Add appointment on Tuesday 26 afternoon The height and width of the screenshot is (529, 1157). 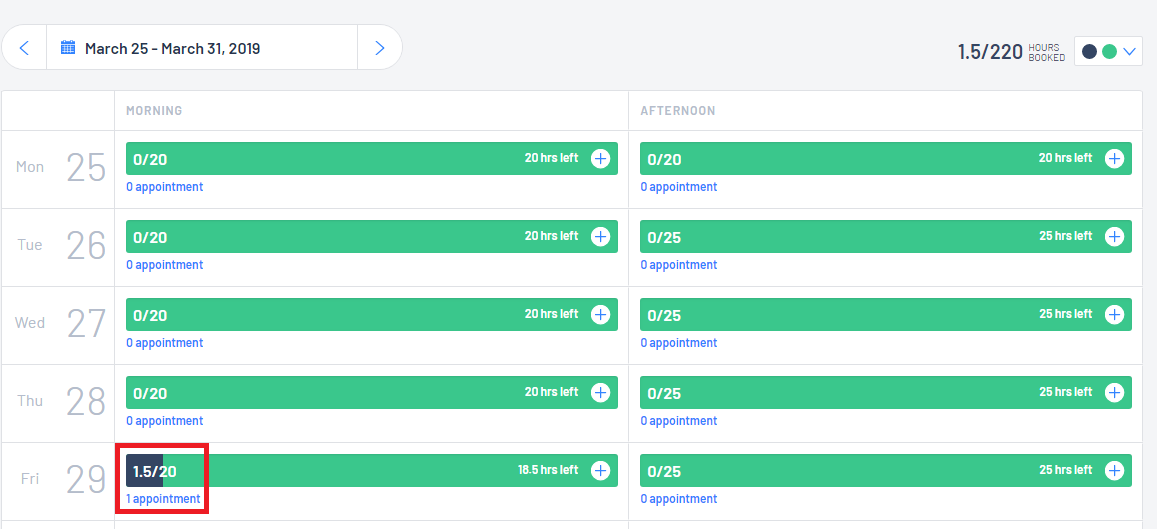pyautogui.click(x=1114, y=236)
